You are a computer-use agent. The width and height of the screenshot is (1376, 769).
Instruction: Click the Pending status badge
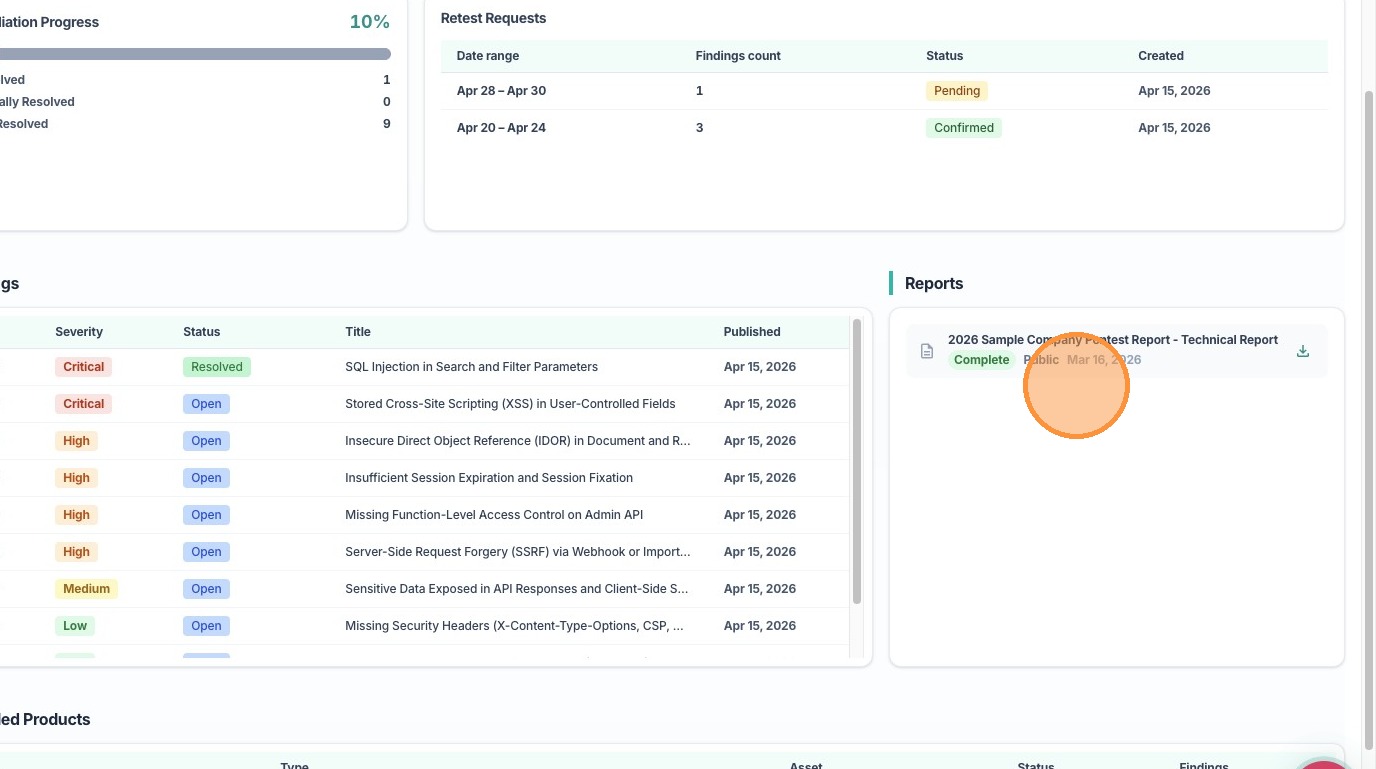[957, 91]
